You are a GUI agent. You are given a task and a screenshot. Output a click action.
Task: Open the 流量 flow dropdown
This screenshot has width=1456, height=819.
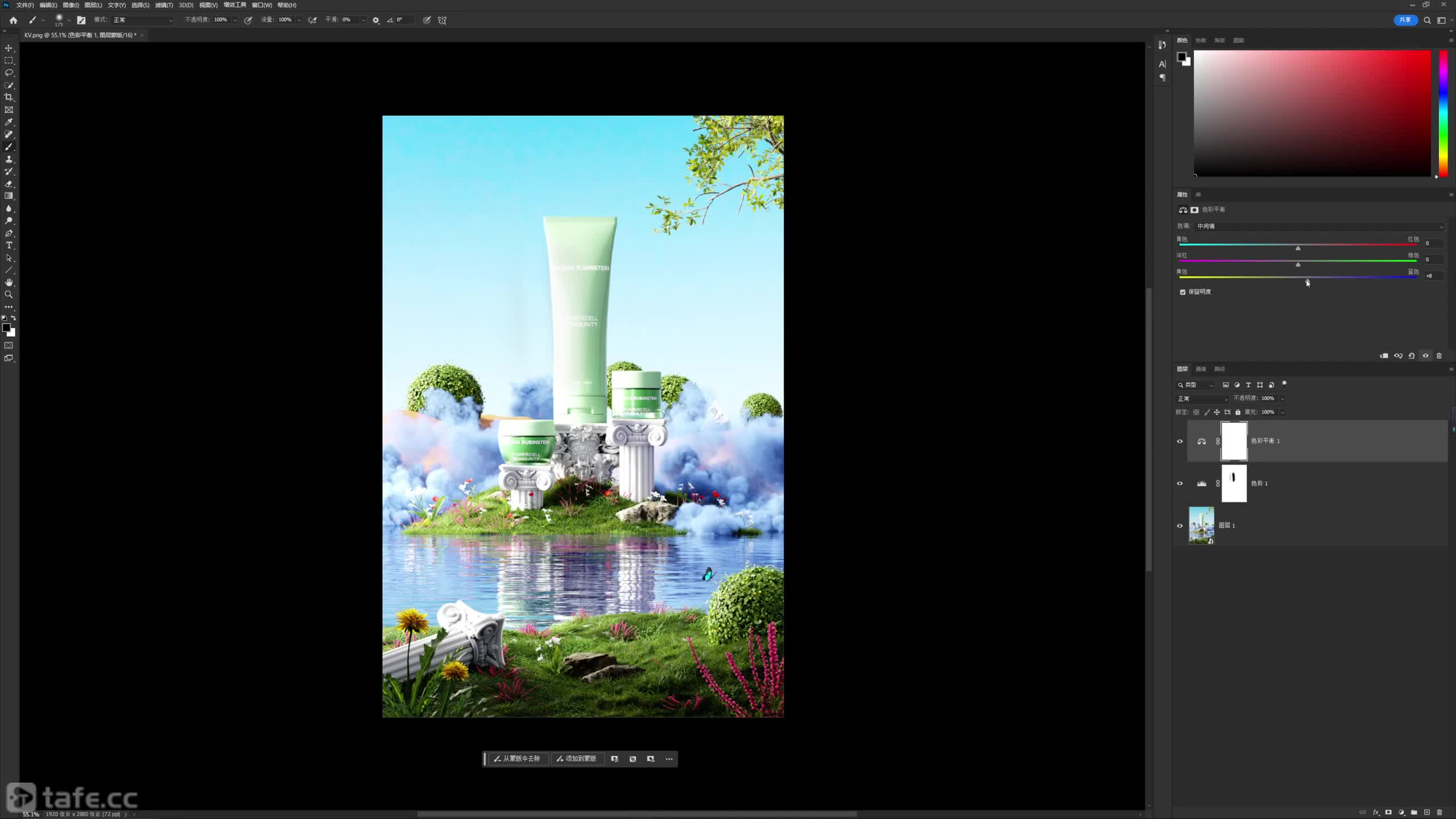[299, 20]
